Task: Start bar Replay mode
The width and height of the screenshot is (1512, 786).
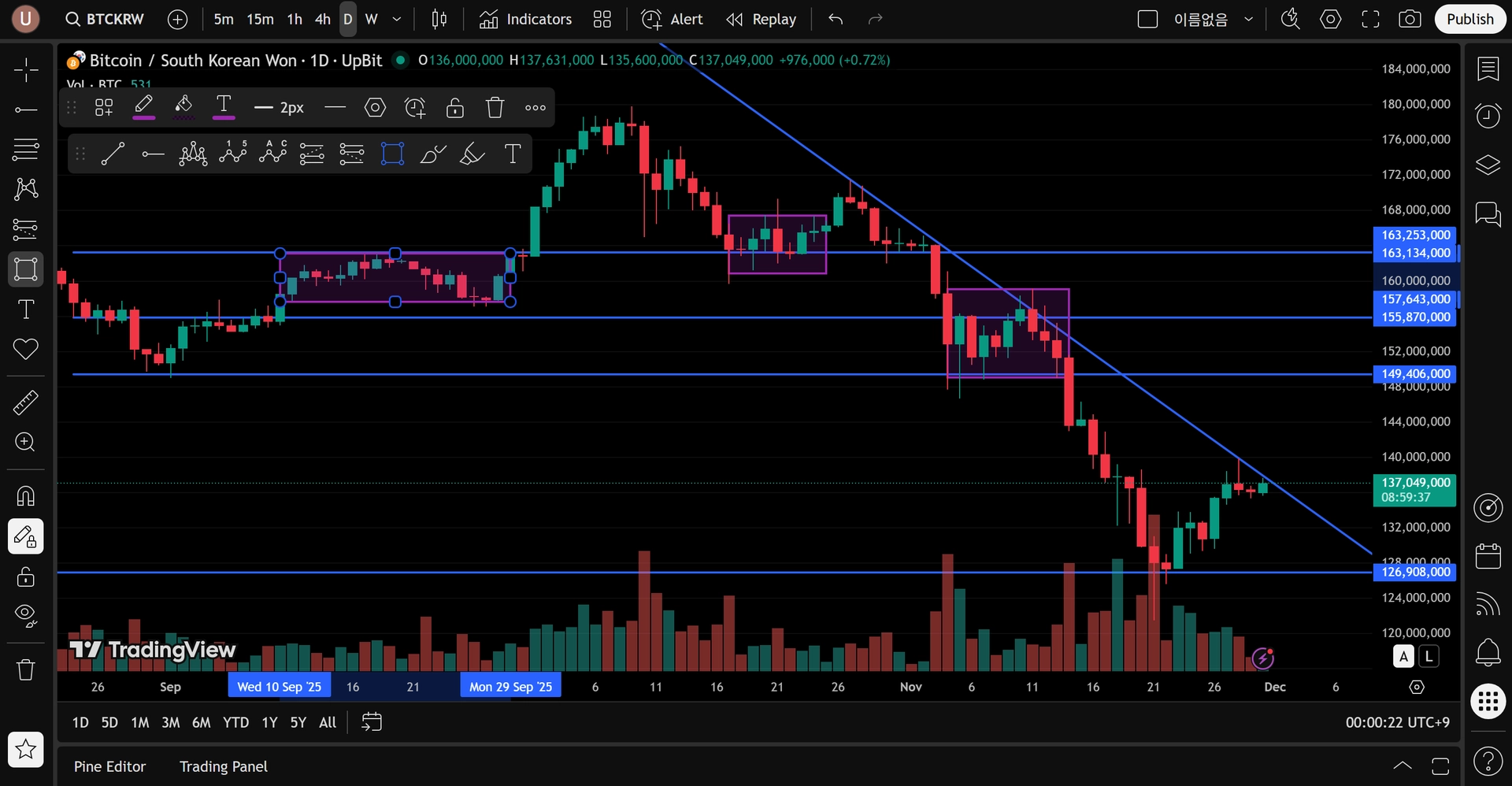Action: tap(761, 20)
